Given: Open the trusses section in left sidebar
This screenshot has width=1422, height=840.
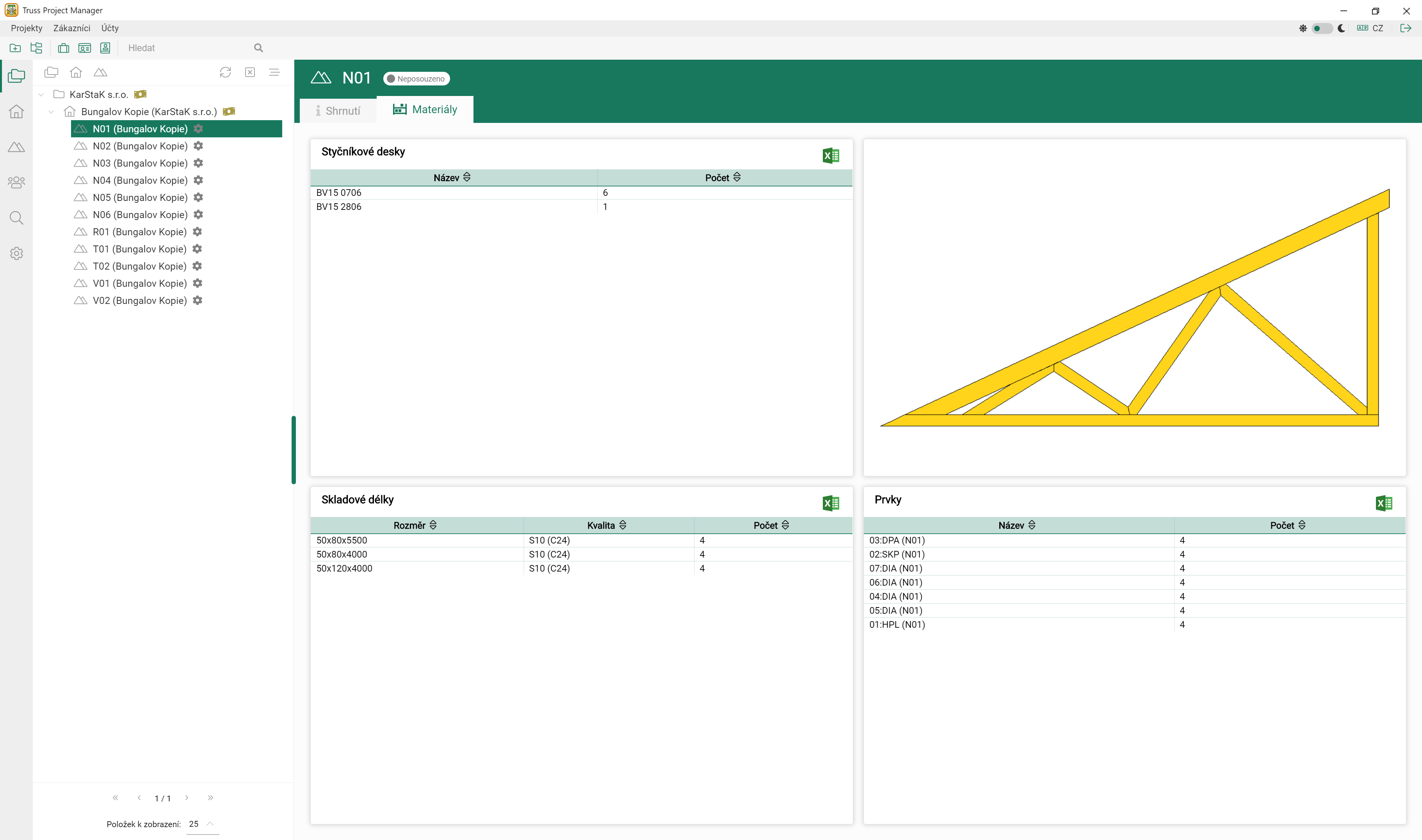Looking at the screenshot, I should coord(16,147).
